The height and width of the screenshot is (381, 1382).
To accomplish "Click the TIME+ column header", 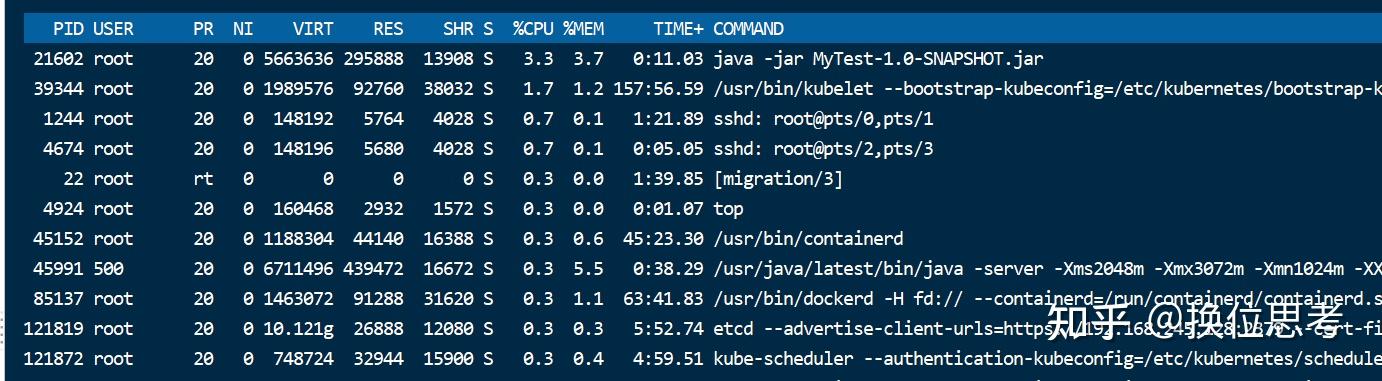I will 678,29.
